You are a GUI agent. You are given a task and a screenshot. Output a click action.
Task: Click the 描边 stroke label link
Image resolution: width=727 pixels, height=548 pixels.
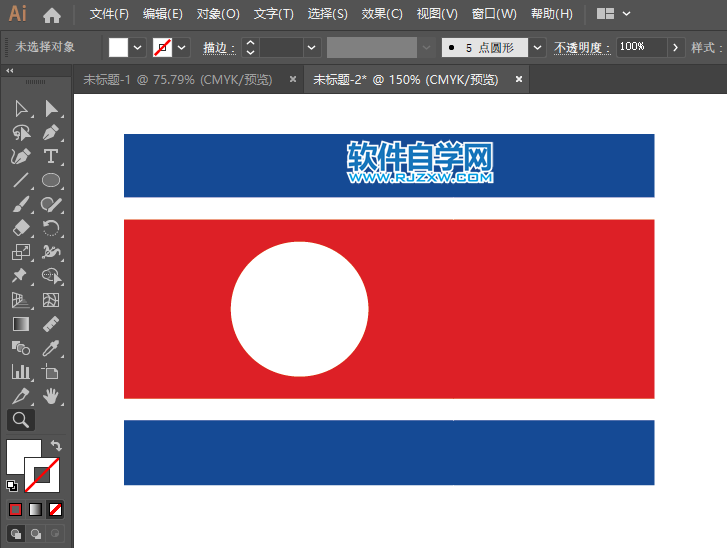coord(218,48)
